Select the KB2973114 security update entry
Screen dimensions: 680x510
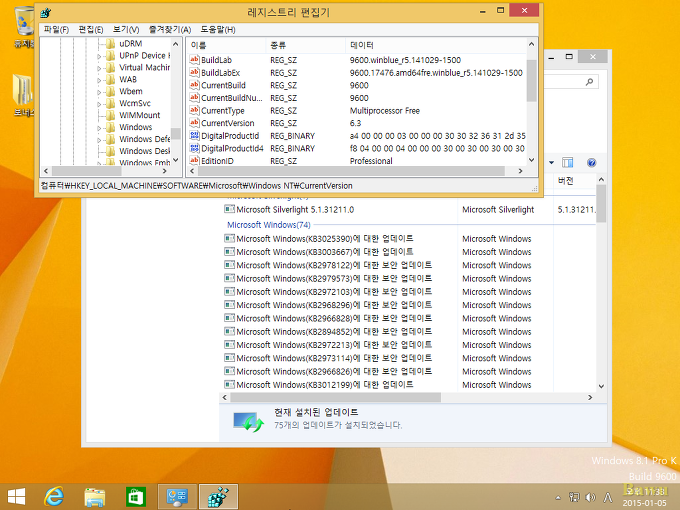[328, 358]
